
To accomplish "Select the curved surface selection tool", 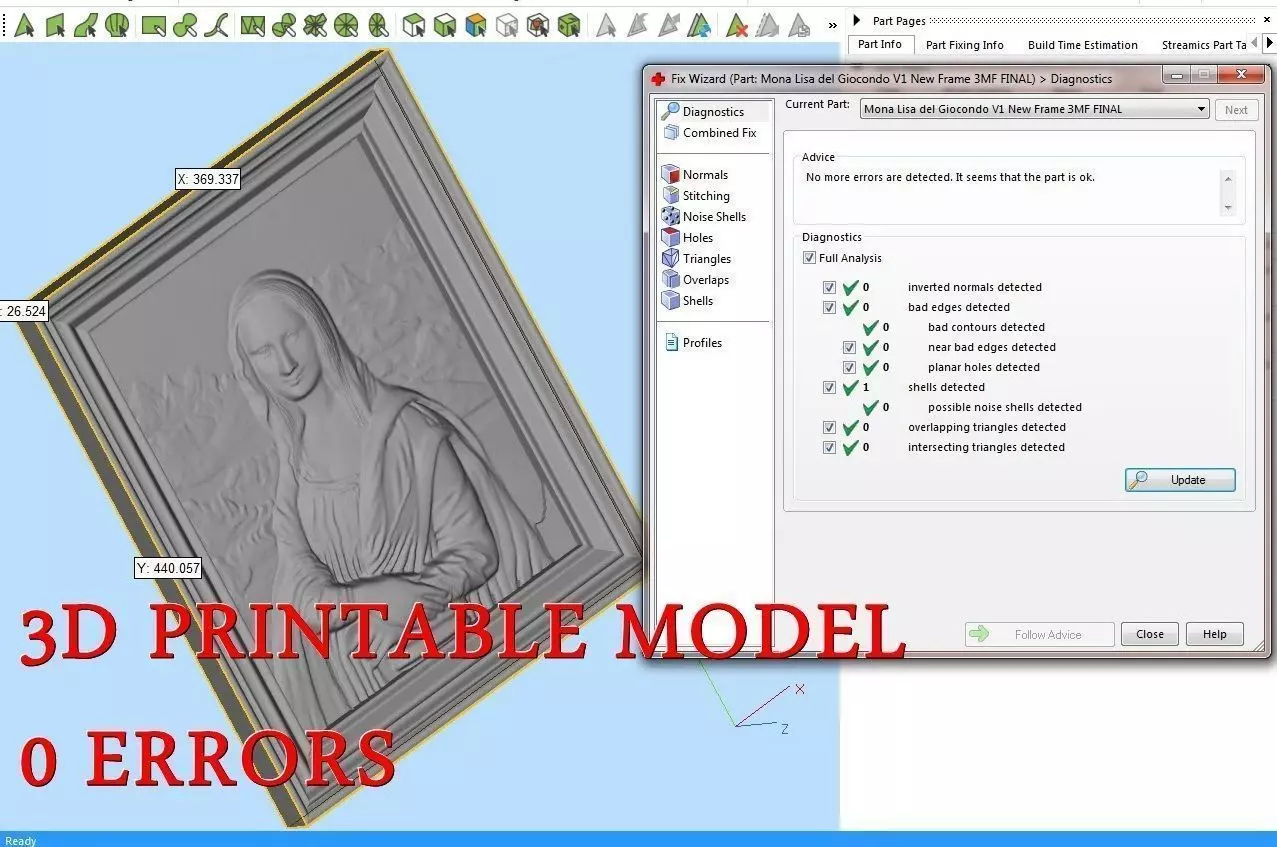I will 86,25.
